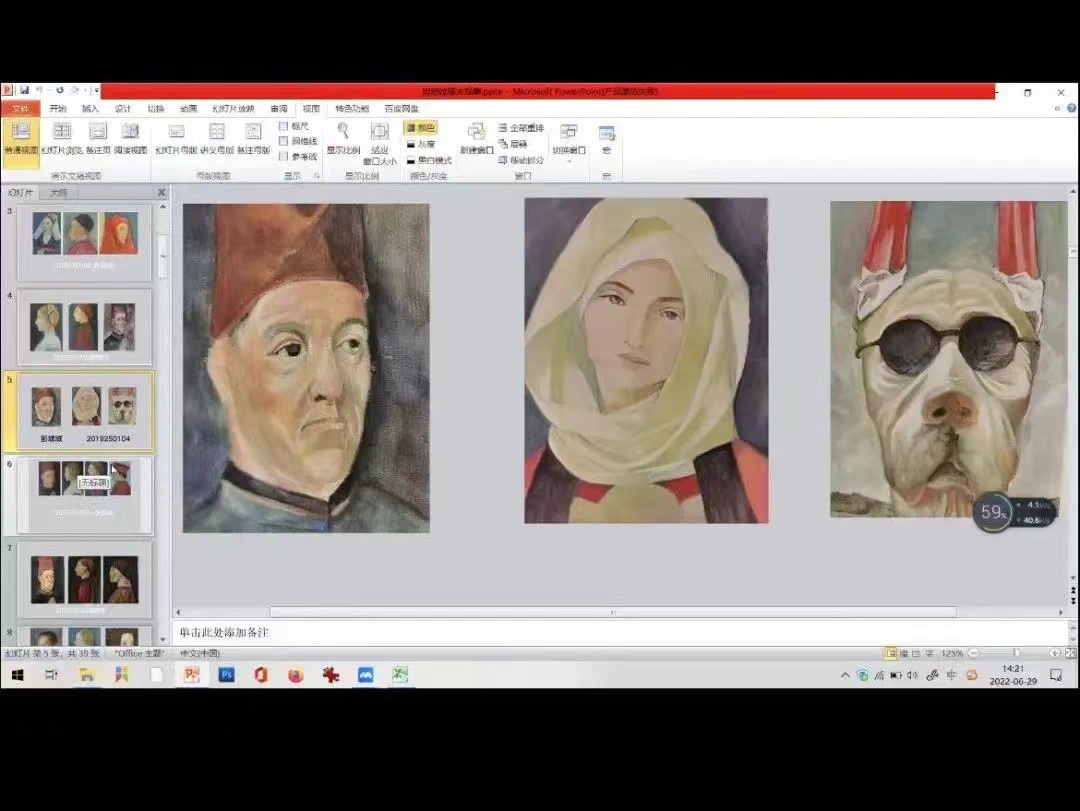Enable the 标尺 ruler checkbox
This screenshot has height=811, width=1080.
pos(284,126)
